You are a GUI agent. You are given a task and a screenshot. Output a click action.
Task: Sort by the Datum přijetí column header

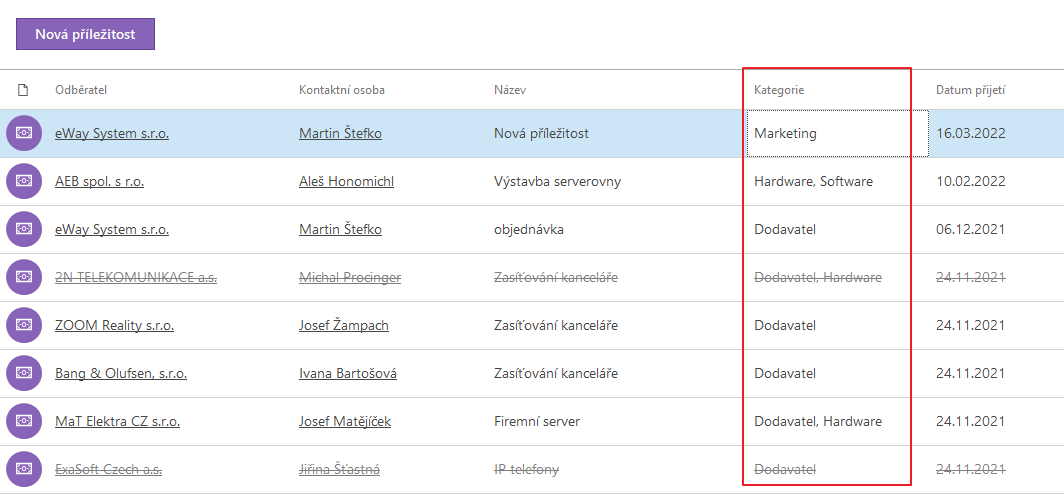[x=970, y=90]
